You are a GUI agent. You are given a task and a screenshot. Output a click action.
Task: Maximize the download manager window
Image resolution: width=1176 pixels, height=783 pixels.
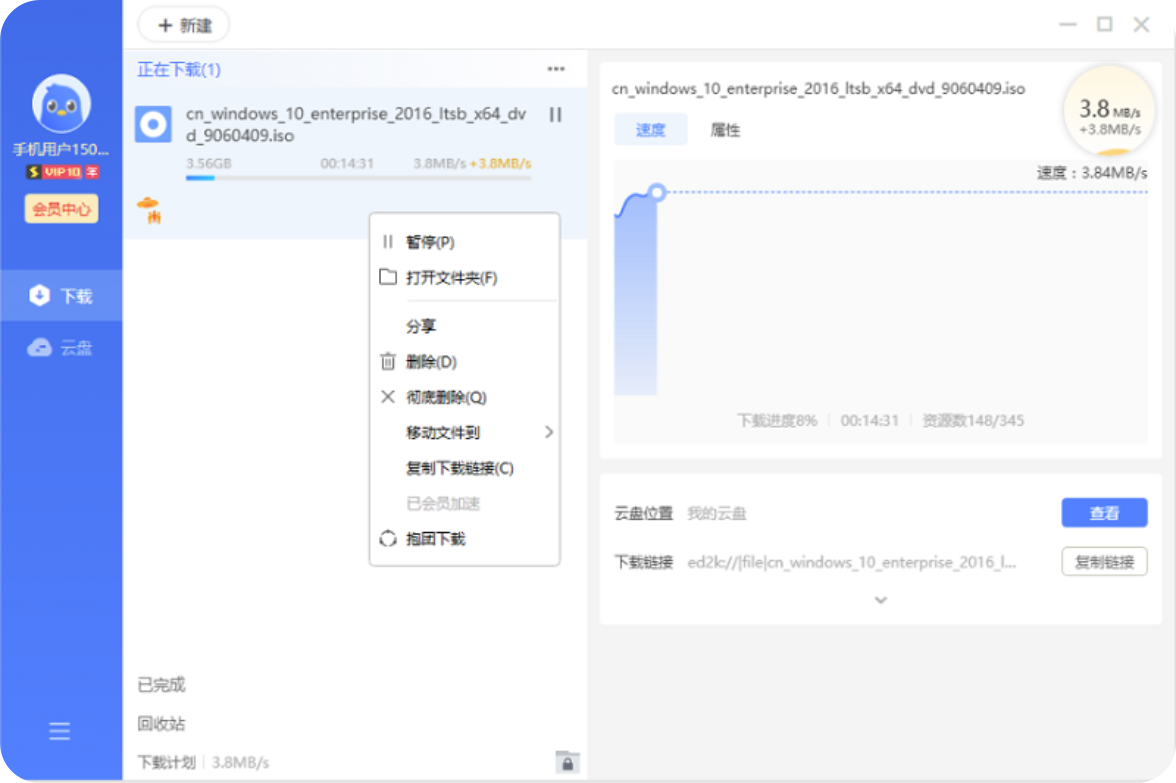click(x=1105, y=25)
